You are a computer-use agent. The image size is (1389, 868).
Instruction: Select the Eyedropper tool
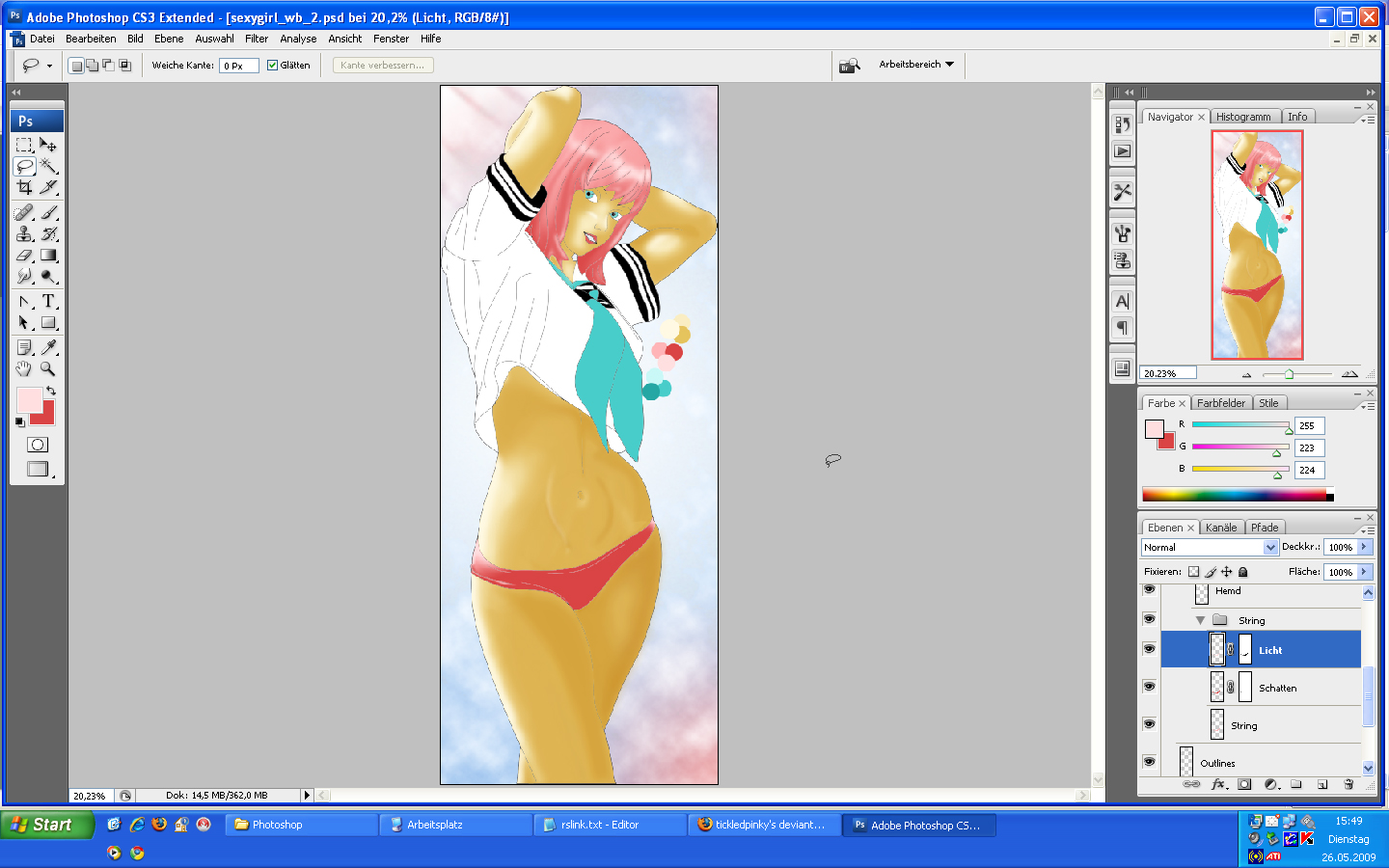[x=49, y=347]
